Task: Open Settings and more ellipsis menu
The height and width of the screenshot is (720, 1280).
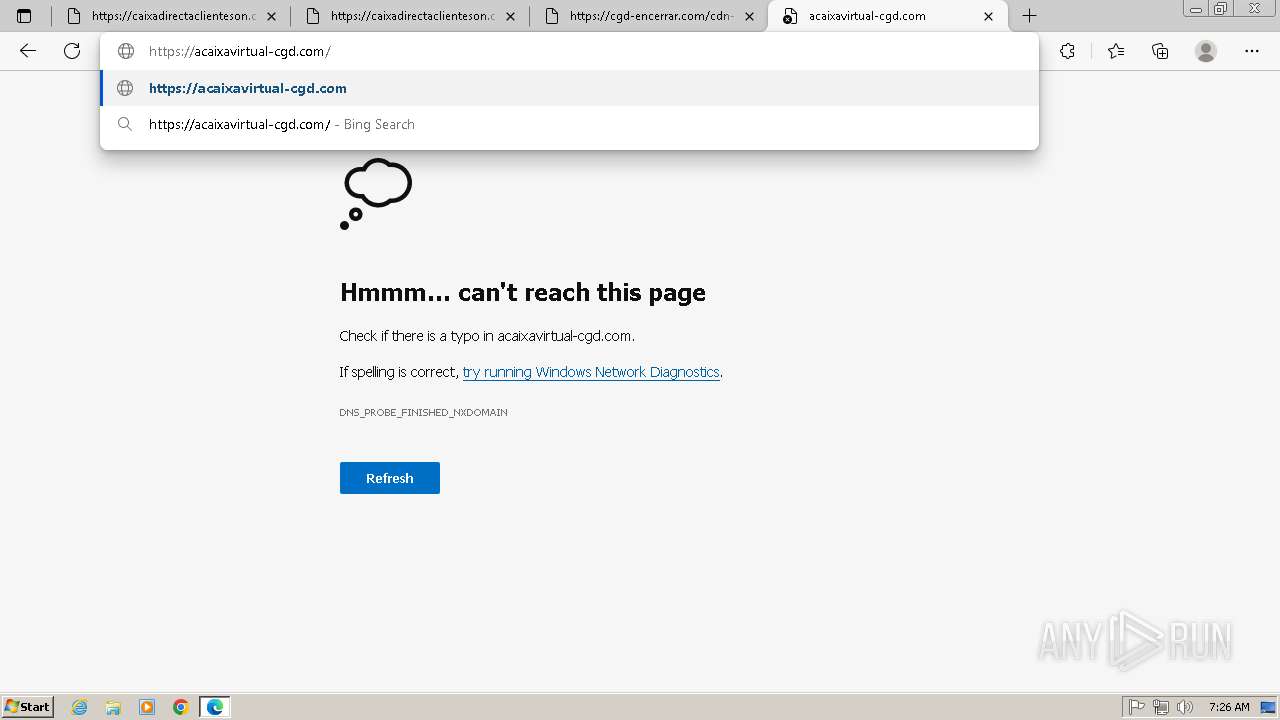Action: pos(1252,51)
